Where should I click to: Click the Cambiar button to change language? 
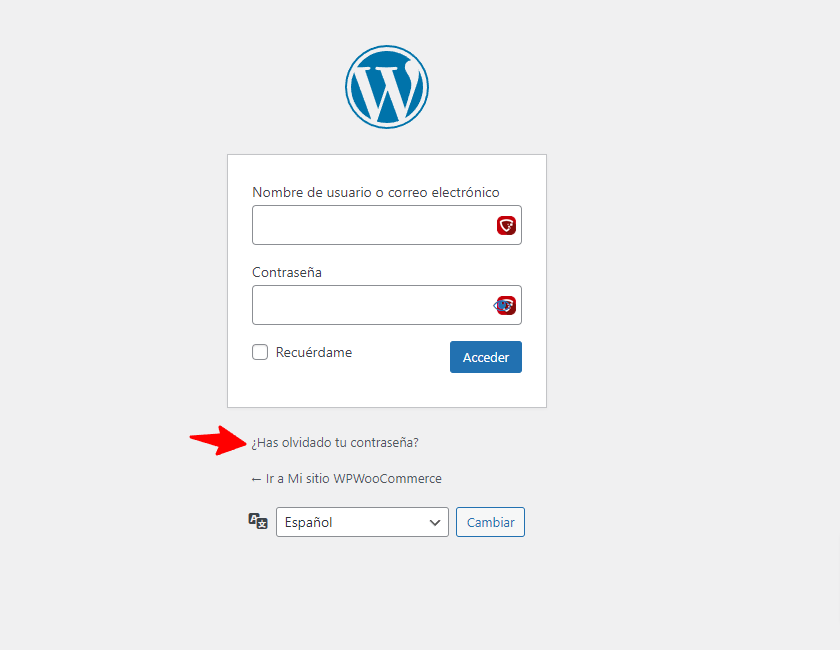[490, 522]
